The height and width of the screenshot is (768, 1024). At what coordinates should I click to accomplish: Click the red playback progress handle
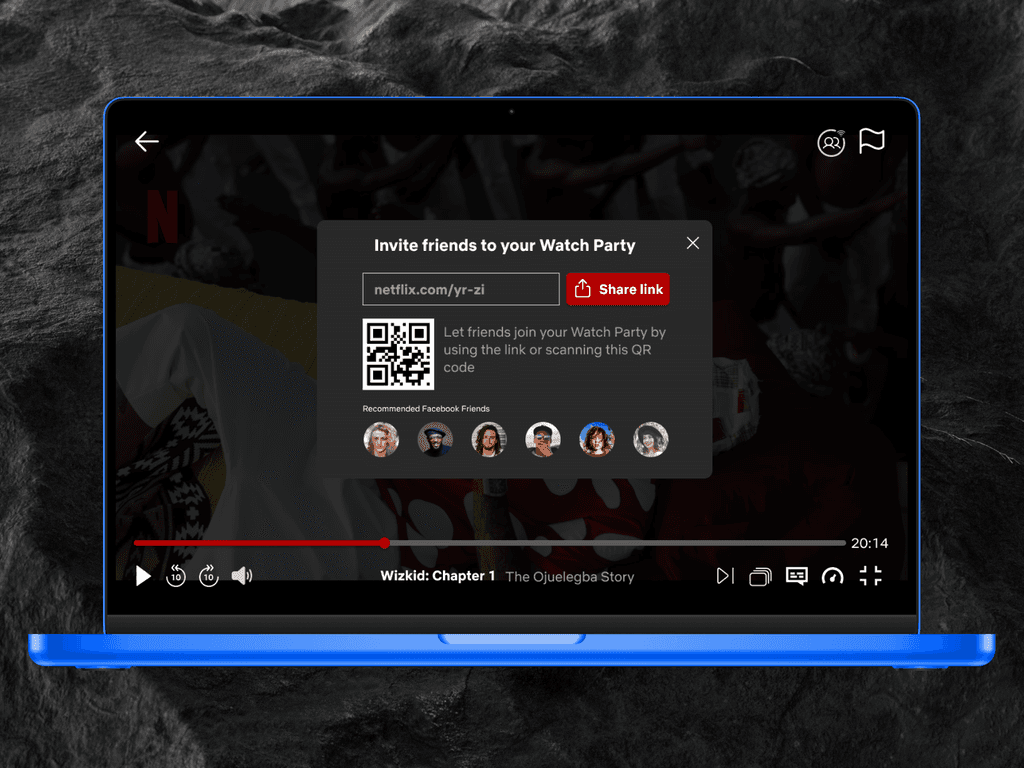(385, 543)
